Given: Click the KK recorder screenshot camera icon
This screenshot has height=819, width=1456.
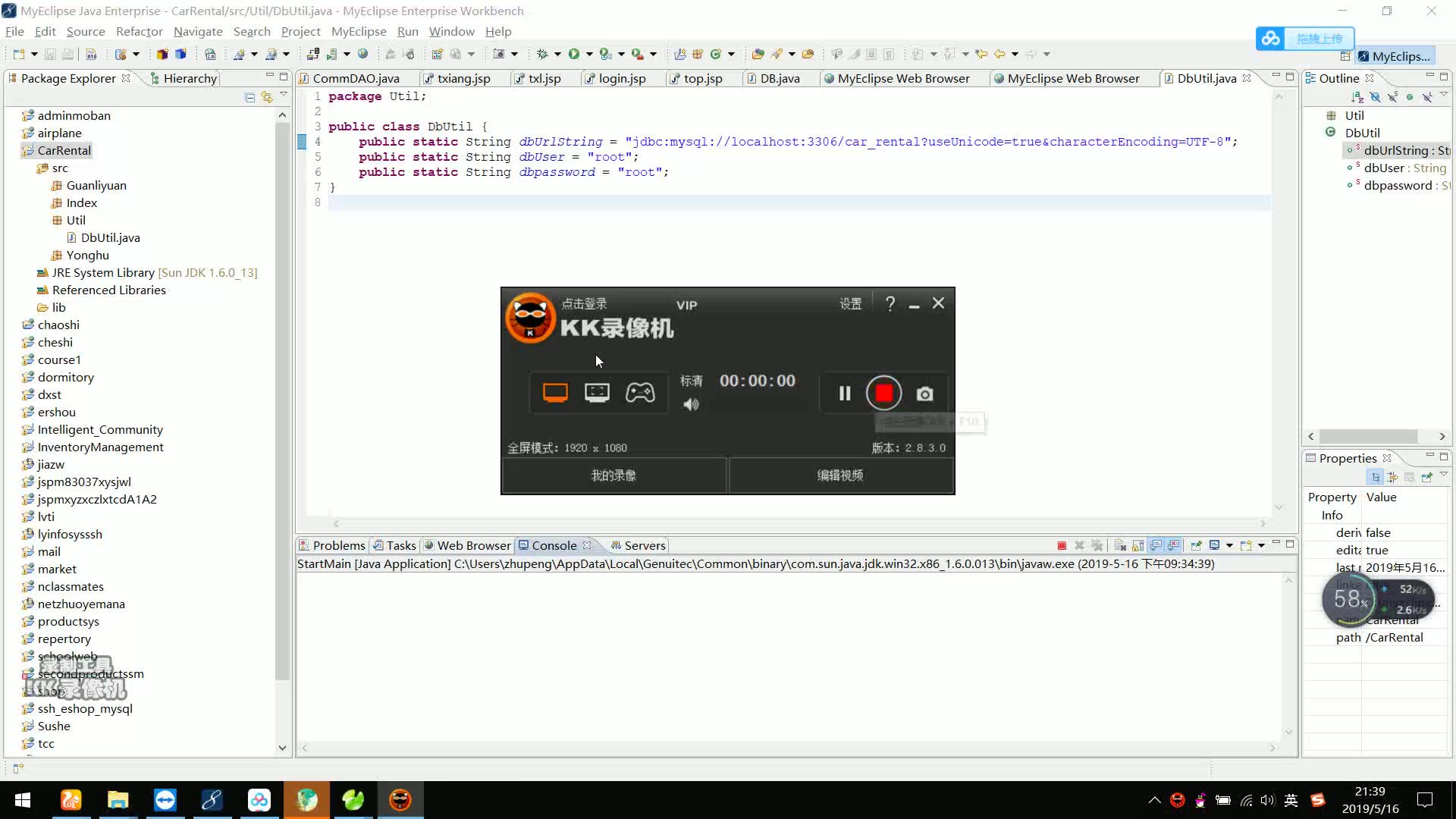Looking at the screenshot, I should coord(924,394).
